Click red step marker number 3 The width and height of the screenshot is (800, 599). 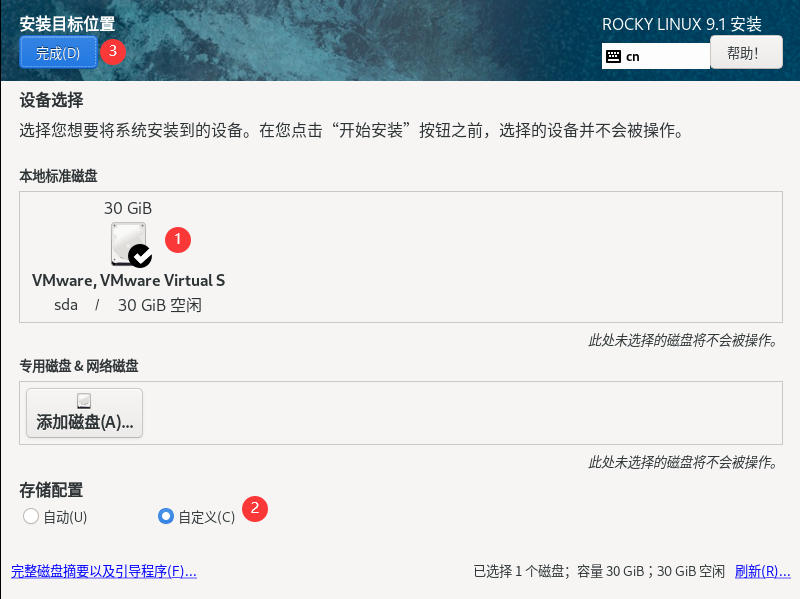click(113, 51)
